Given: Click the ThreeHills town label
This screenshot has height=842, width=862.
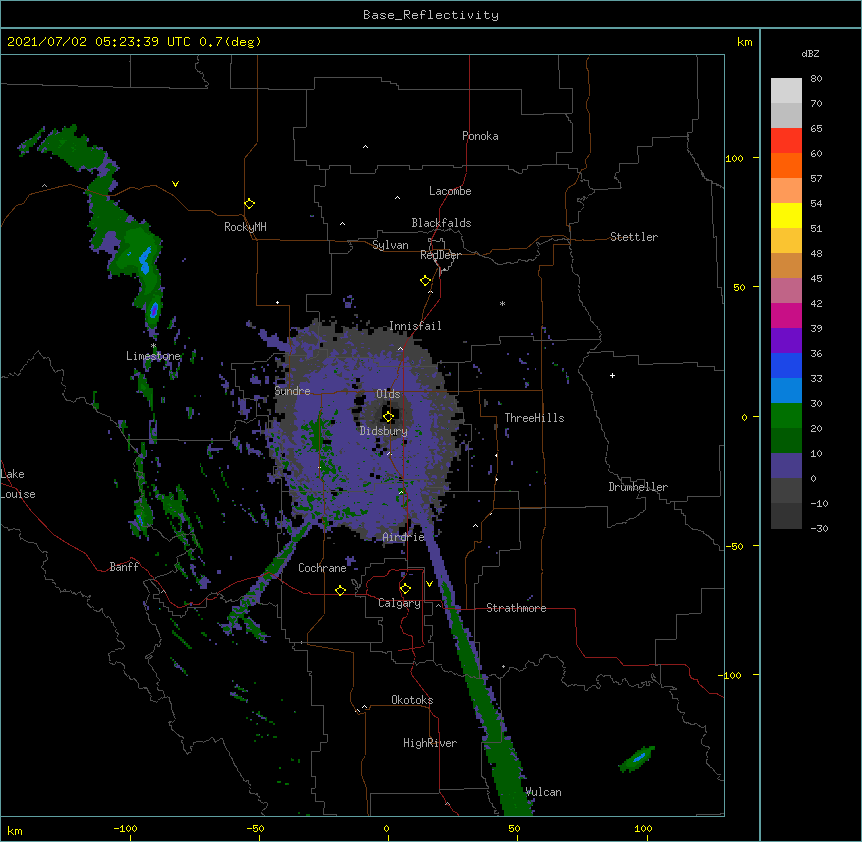Looking at the screenshot, I should tap(534, 418).
